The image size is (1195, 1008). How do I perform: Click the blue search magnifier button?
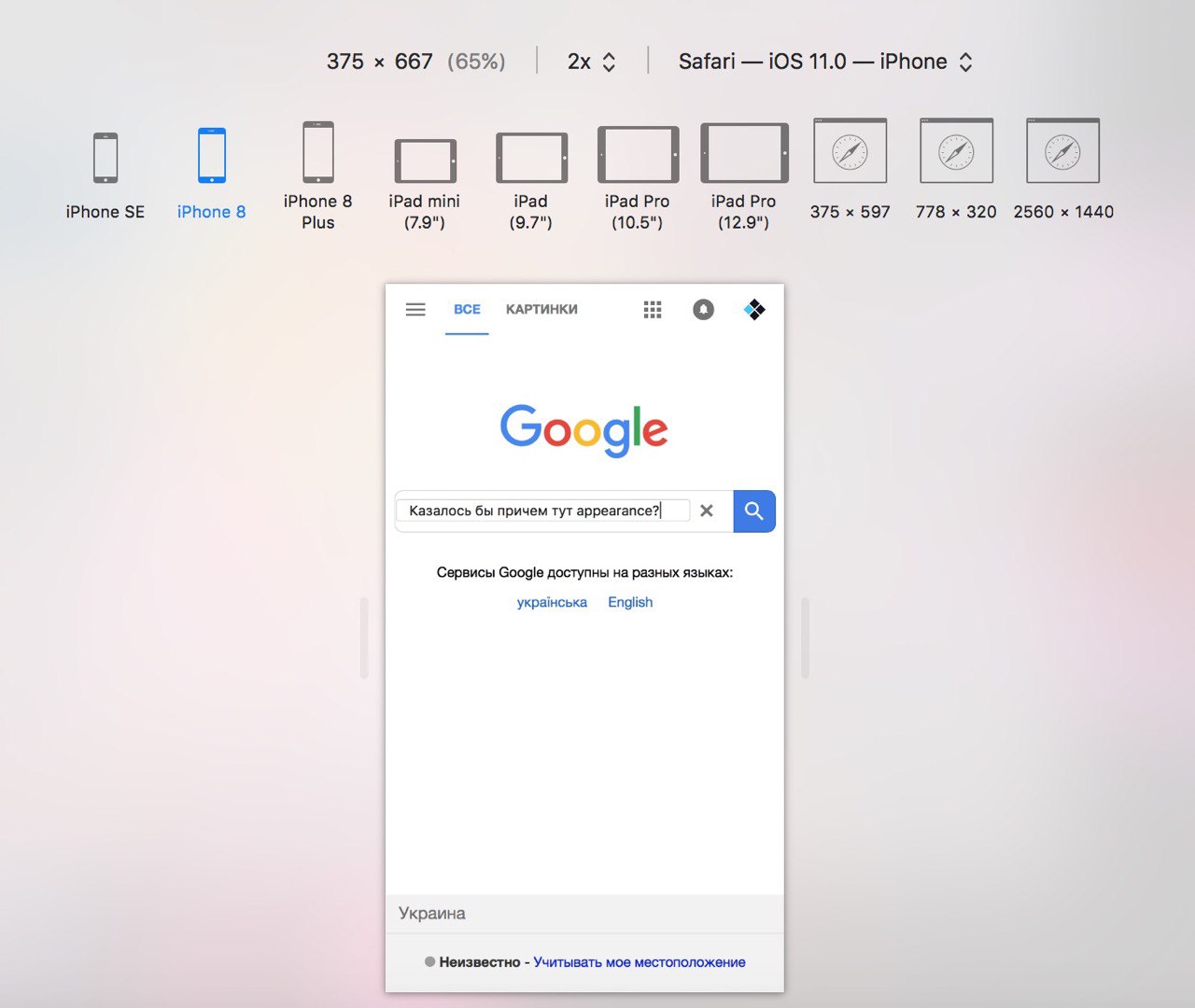tap(754, 511)
